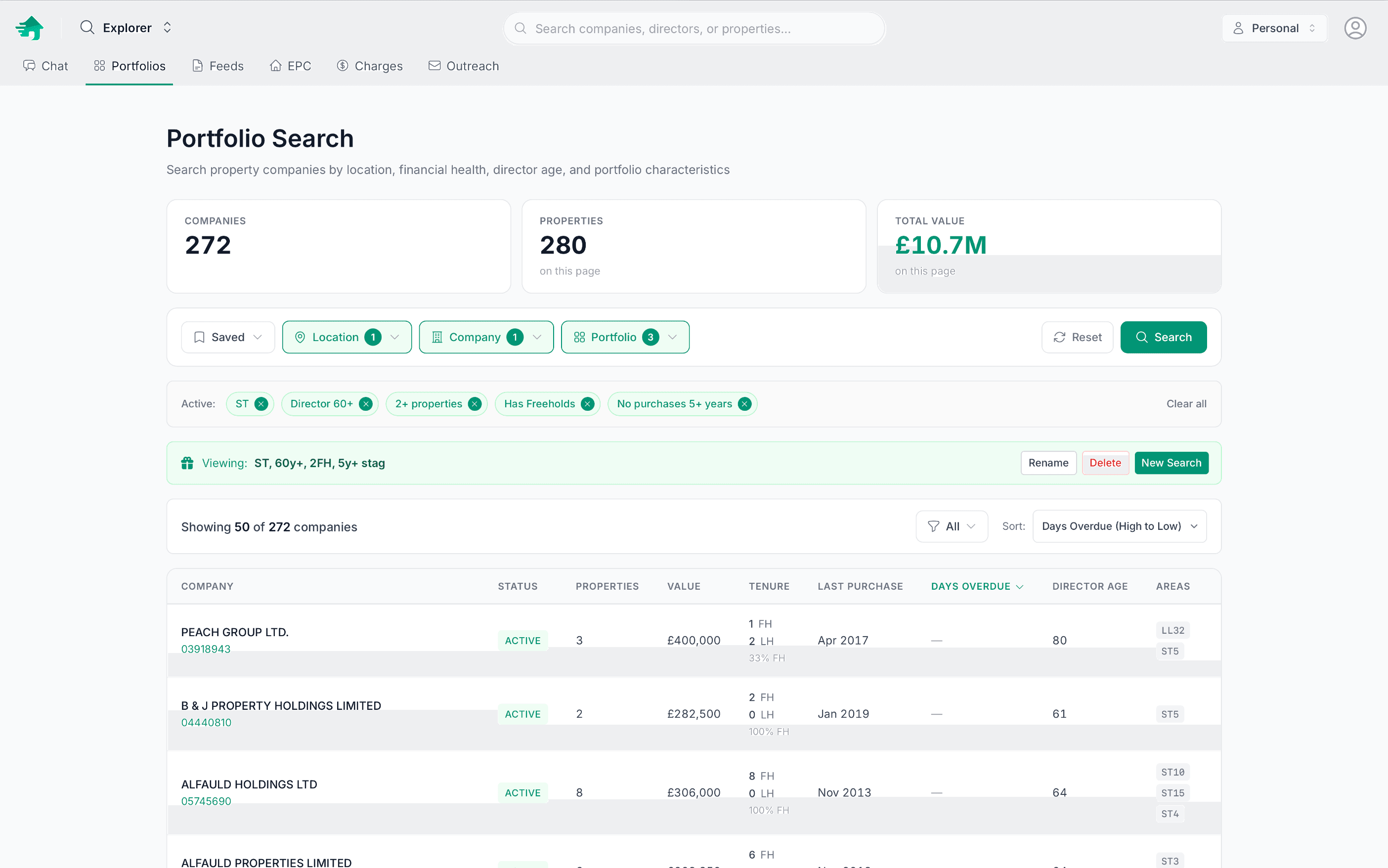Expand the Portfolio filter dropdown
The width and height of the screenshot is (1388, 868).
[x=624, y=337]
